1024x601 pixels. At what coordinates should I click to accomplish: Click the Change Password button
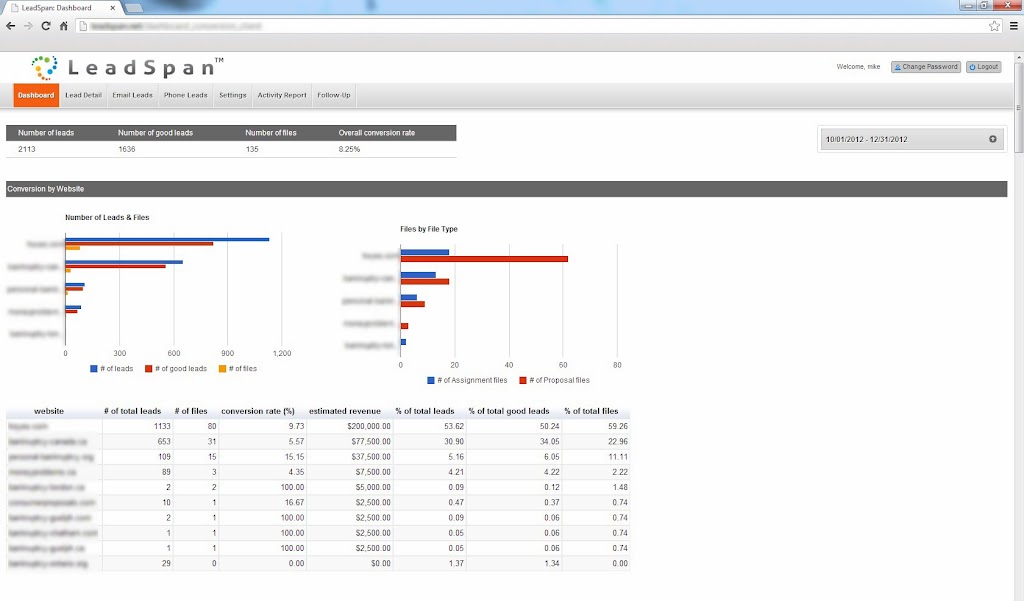pos(926,67)
